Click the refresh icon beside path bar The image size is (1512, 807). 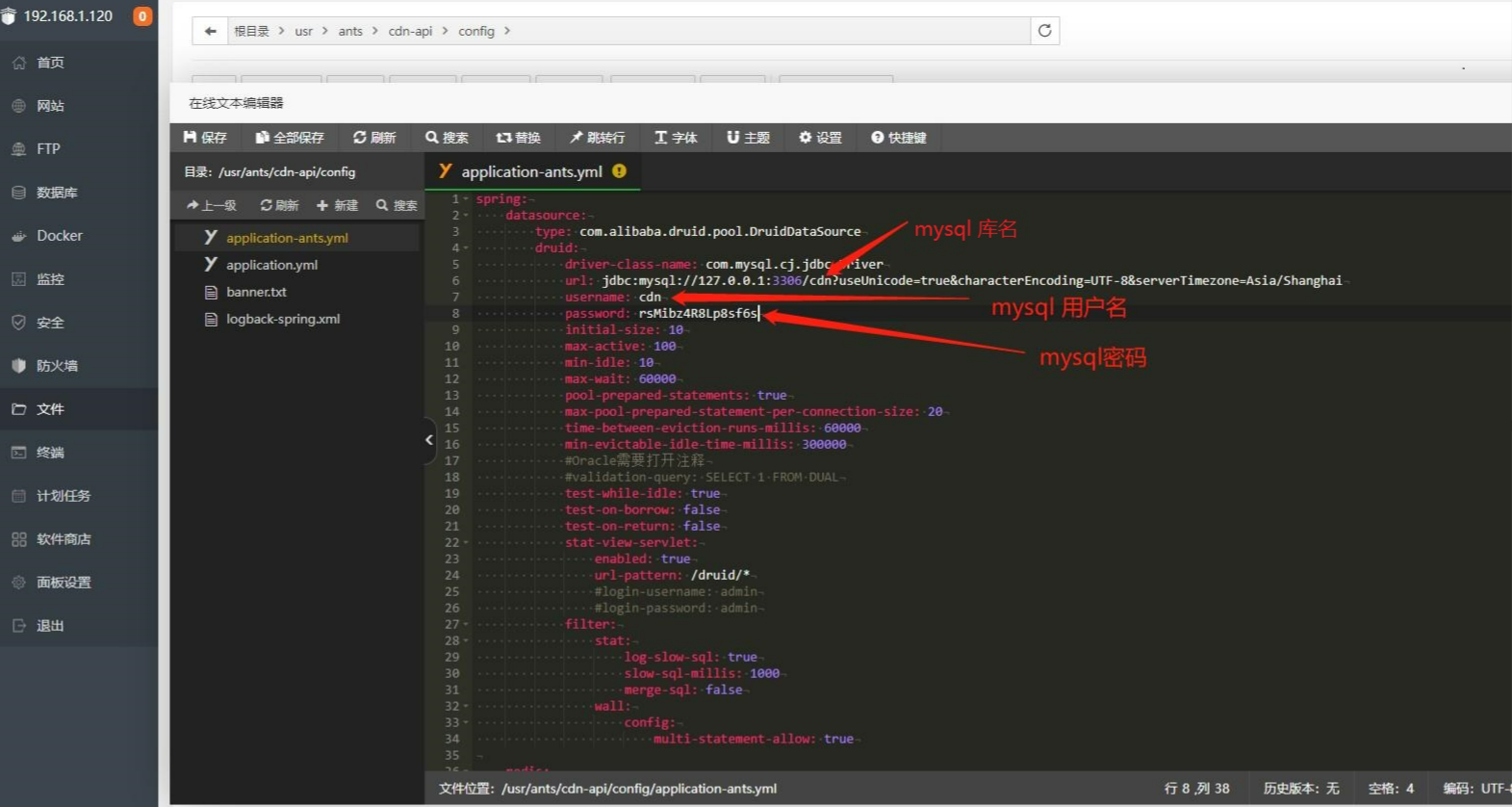click(x=1044, y=31)
